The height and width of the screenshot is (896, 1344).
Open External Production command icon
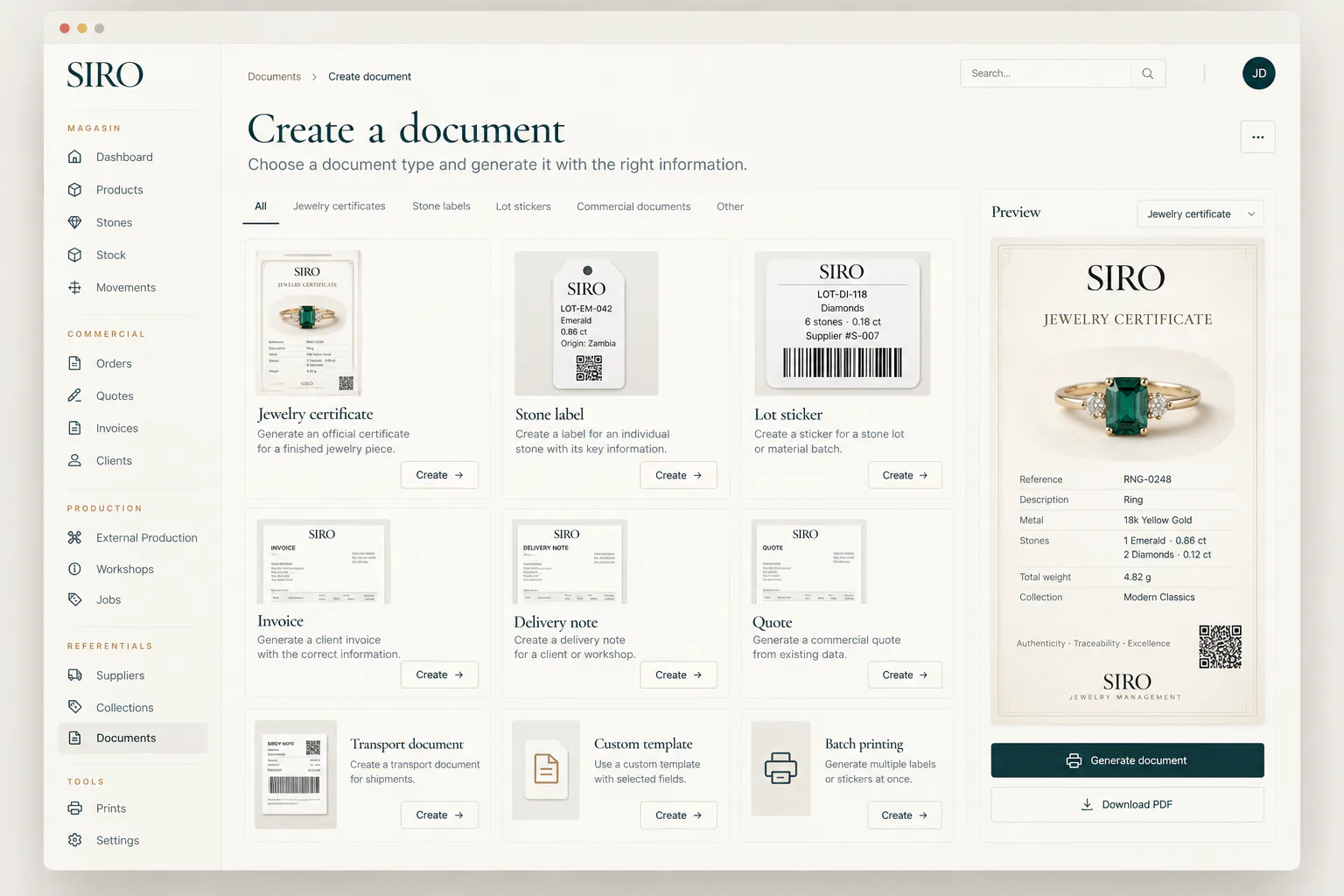[x=75, y=537]
